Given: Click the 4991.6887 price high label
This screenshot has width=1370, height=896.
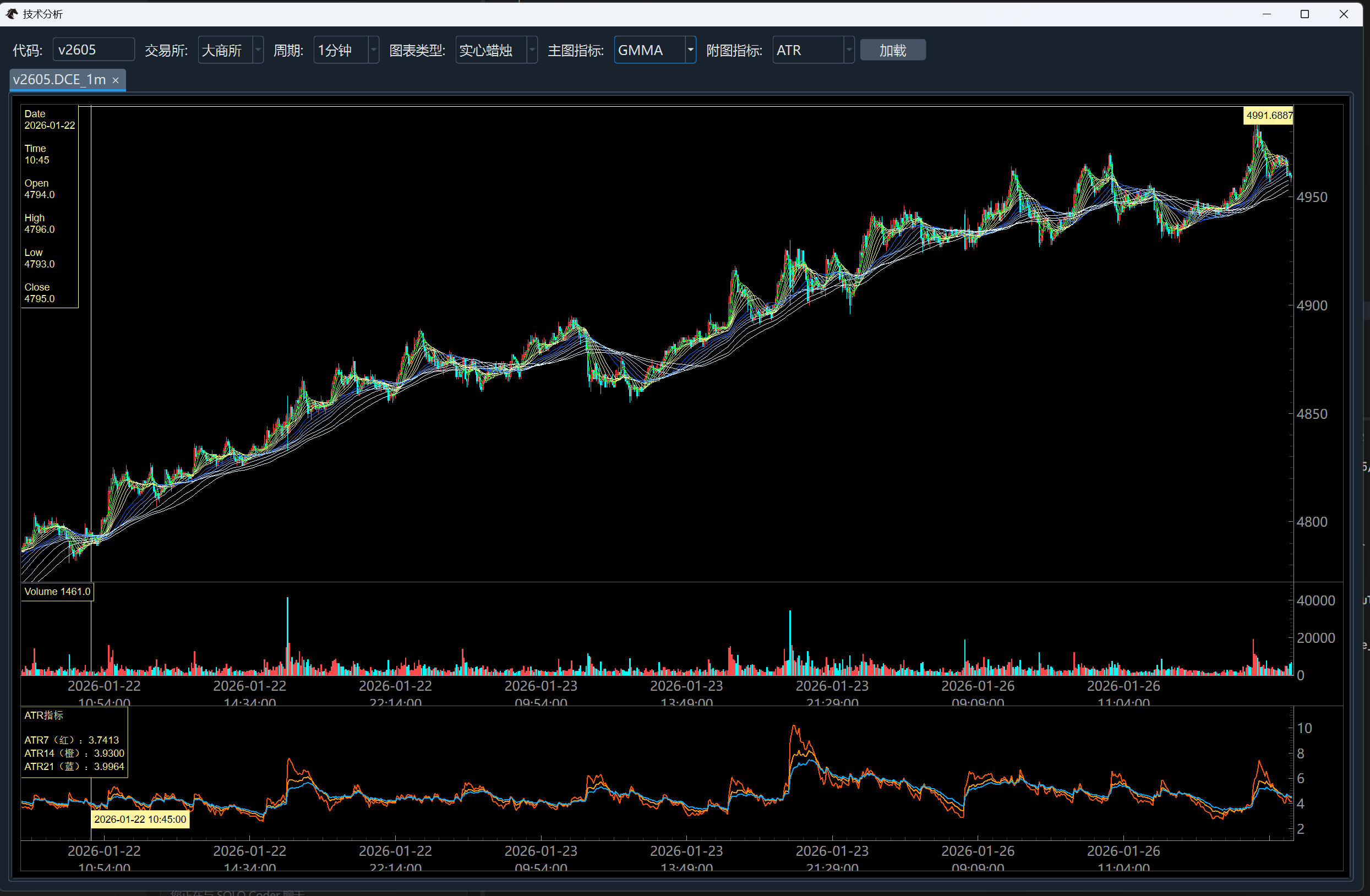Looking at the screenshot, I should [1268, 116].
